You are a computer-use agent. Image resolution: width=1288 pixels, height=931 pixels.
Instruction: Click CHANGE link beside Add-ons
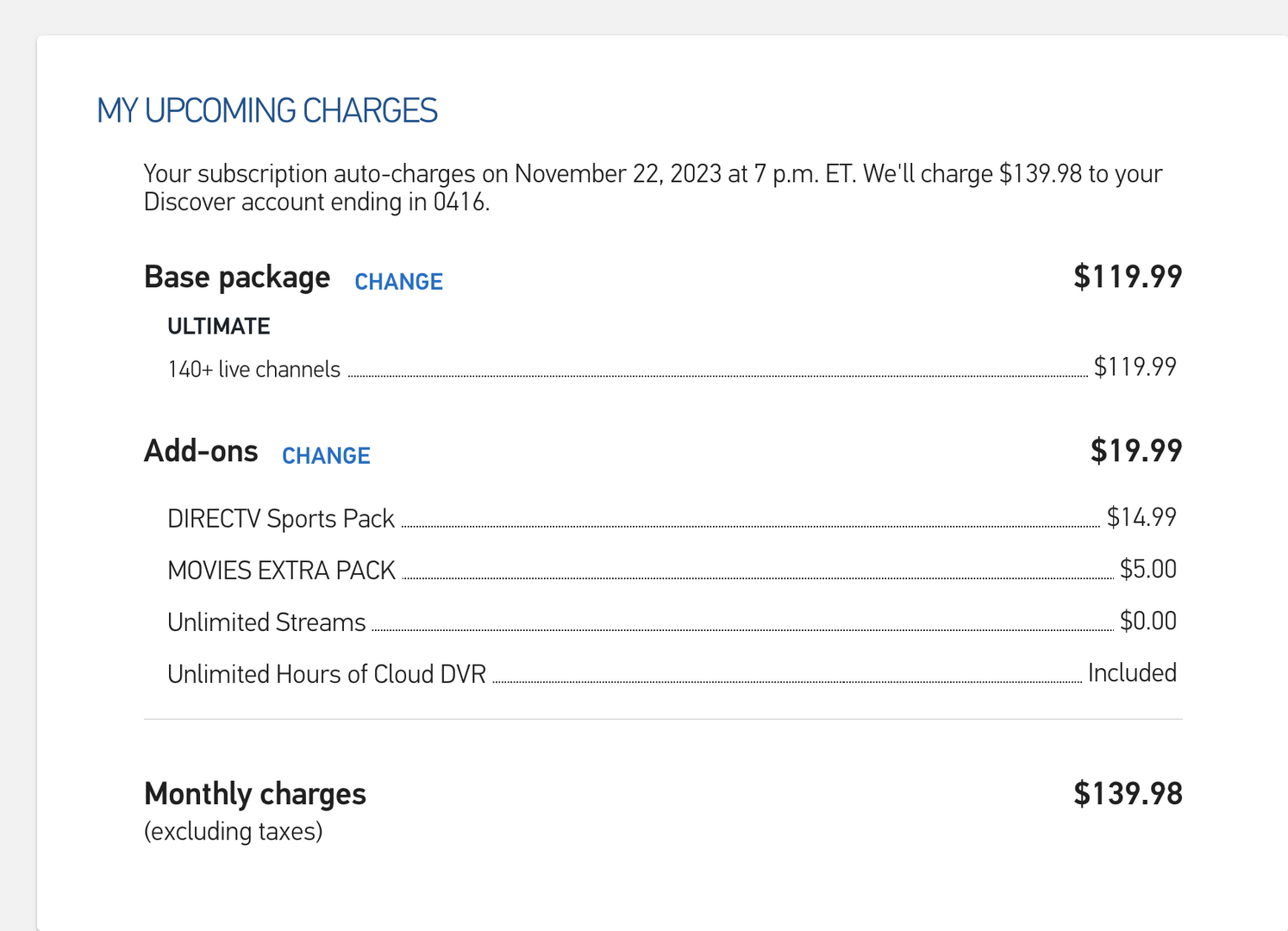pyautogui.click(x=326, y=456)
